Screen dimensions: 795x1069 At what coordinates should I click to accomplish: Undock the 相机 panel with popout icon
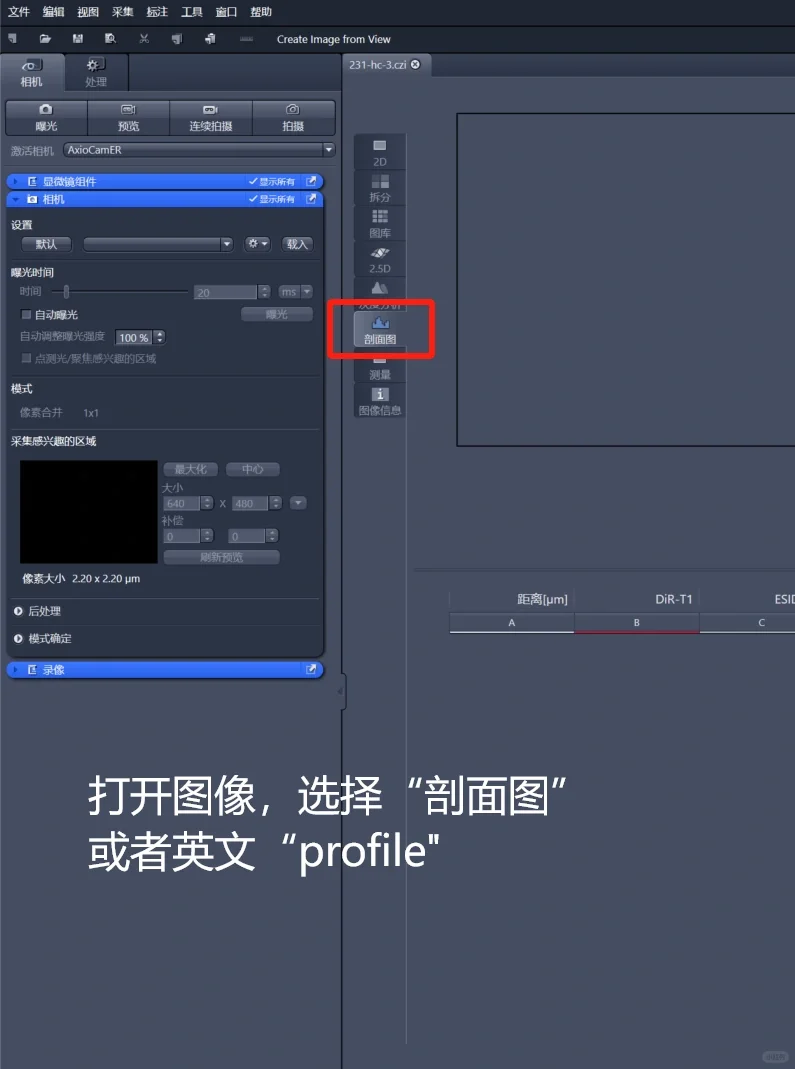click(311, 199)
